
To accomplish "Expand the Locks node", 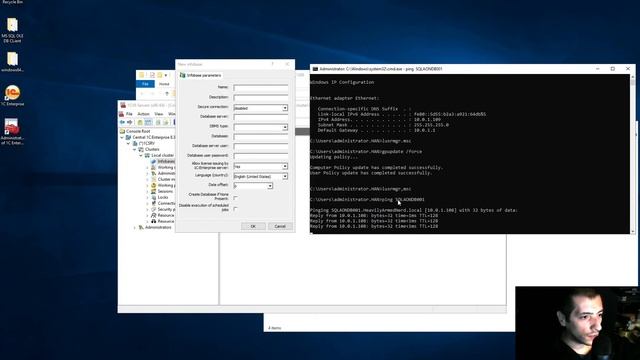I will (x=147, y=197).
